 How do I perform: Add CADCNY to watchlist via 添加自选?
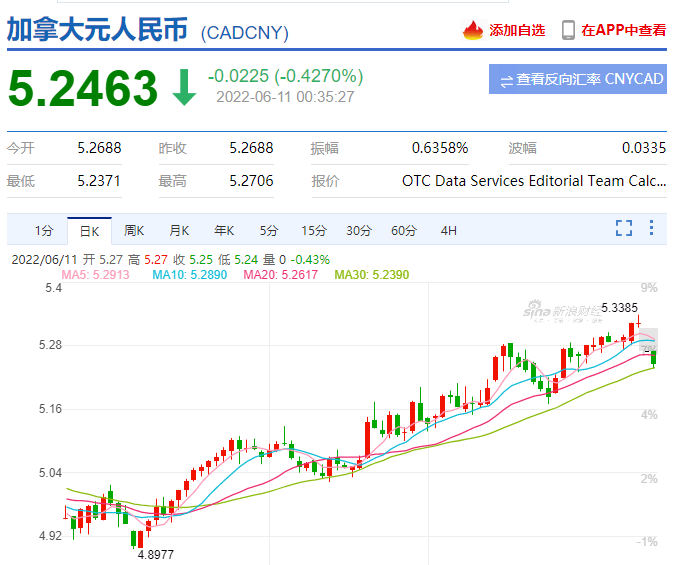click(x=517, y=30)
